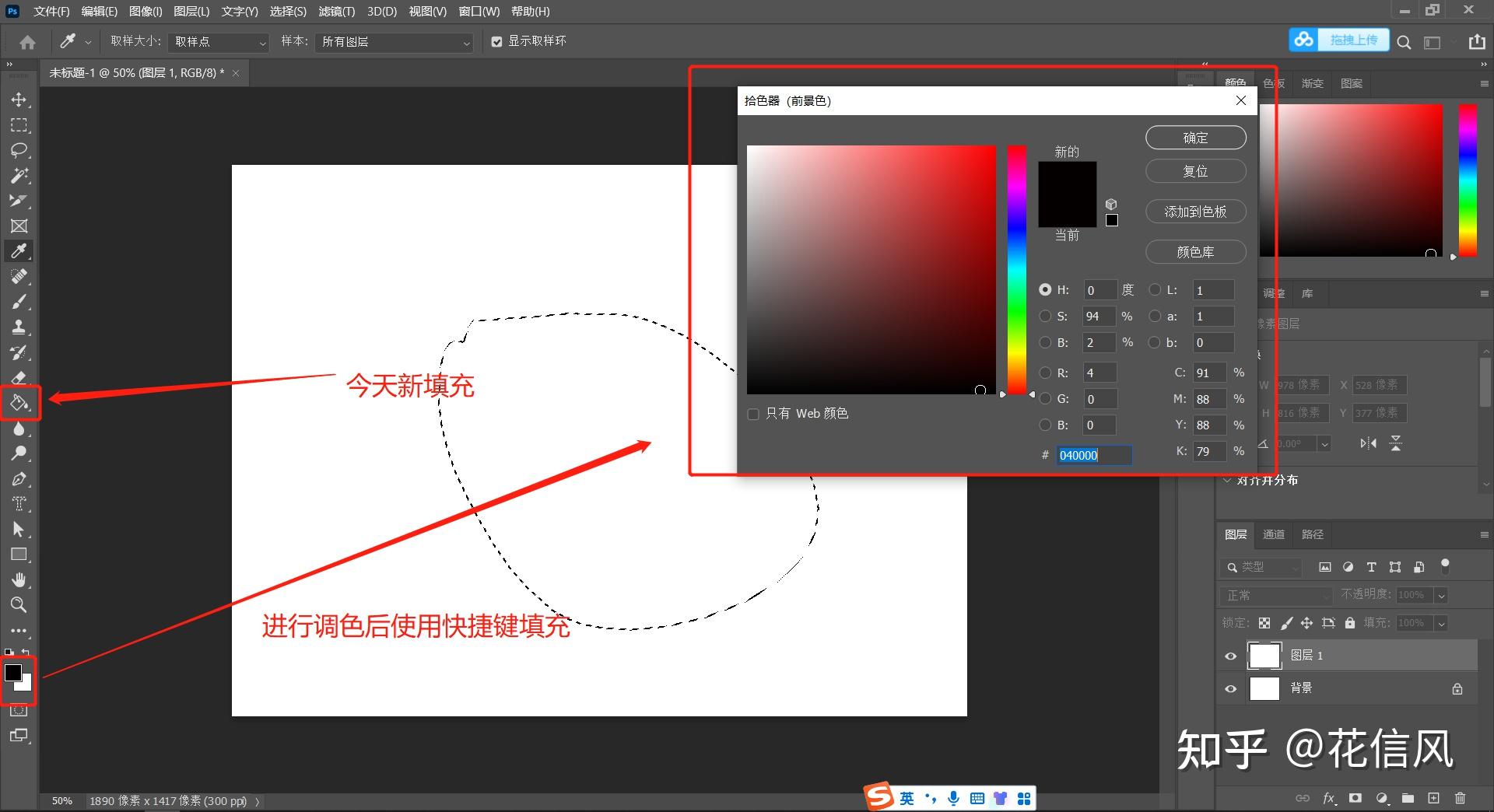This screenshot has width=1494, height=812.
Task: Collapse the 对齐并分布 section
Action: [x=1227, y=480]
